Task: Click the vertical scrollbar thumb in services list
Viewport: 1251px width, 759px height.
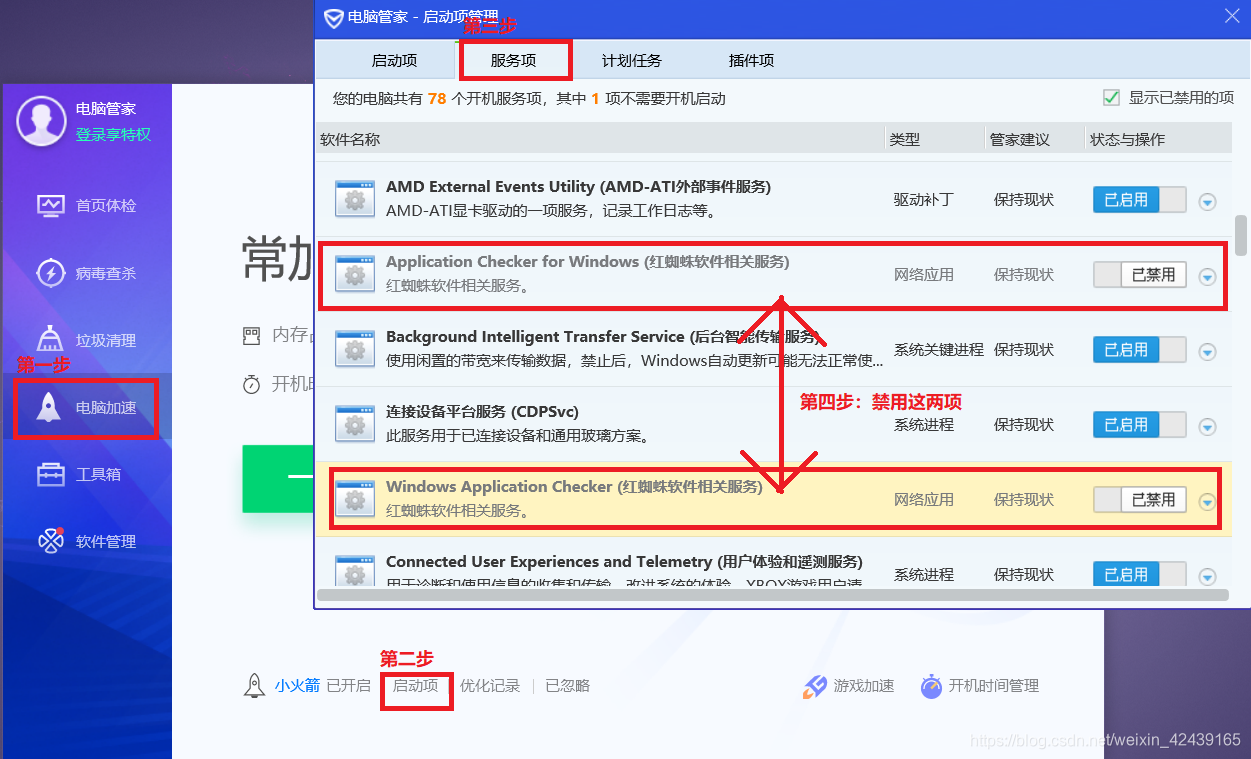Action: tap(1241, 234)
